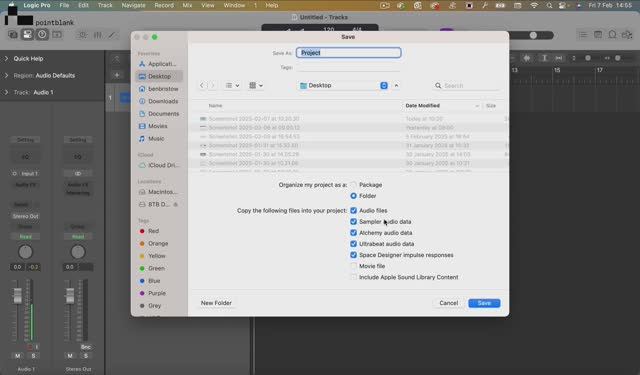Solo the Audio 1 channel strip

pos(33,356)
